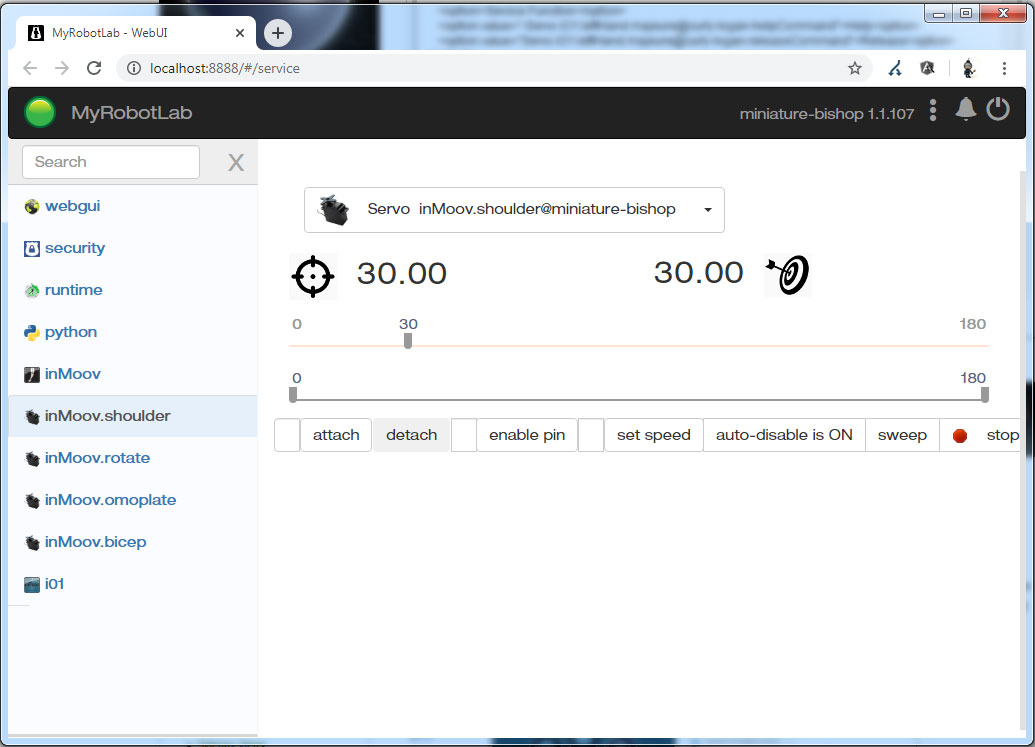Go forward in browser history
Viewport: 1035px width, 747px height.
pos(62,68)
